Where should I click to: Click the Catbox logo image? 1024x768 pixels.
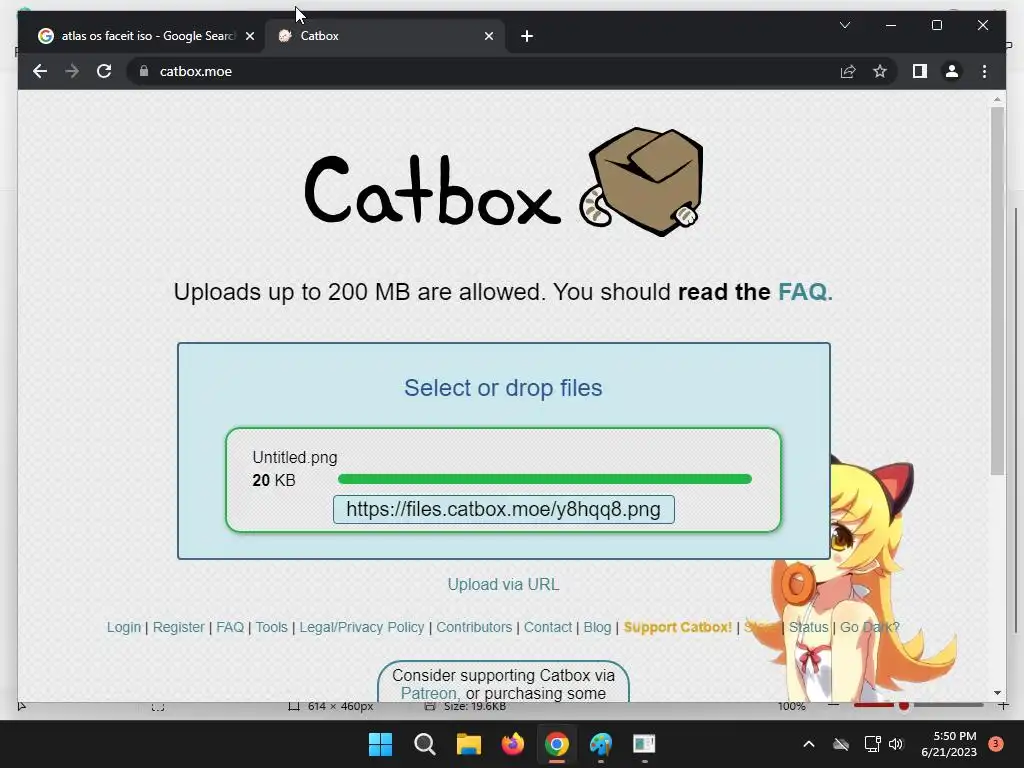pyautogui.click(x=504, y=183)
